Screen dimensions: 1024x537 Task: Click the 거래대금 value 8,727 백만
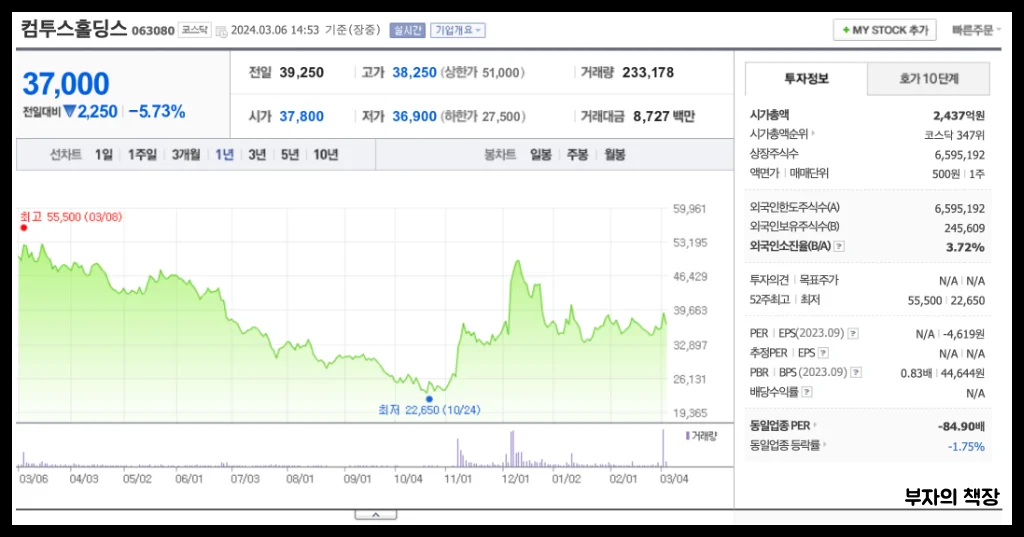tap(664, 116)
